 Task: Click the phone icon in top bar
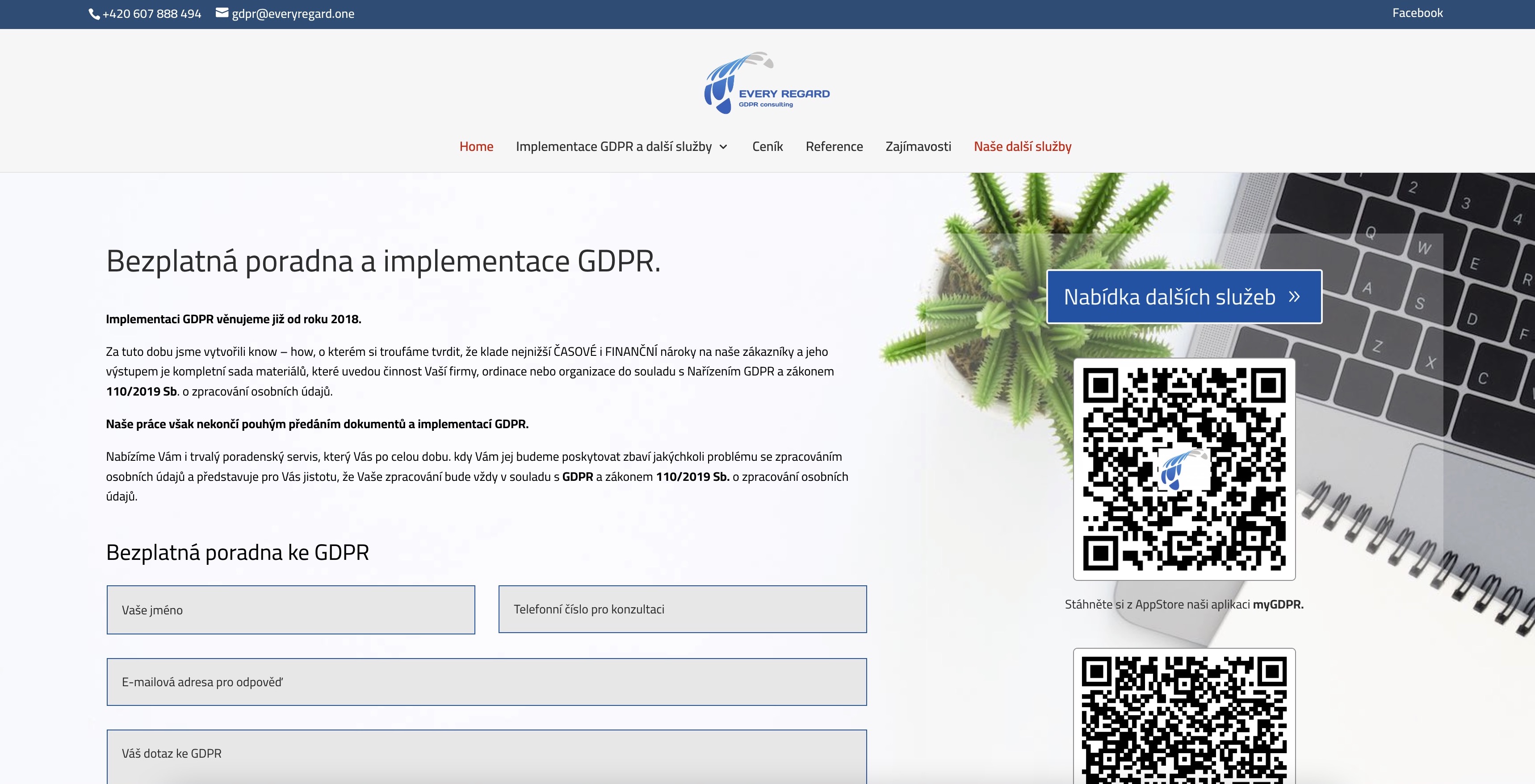coord(94,14)
